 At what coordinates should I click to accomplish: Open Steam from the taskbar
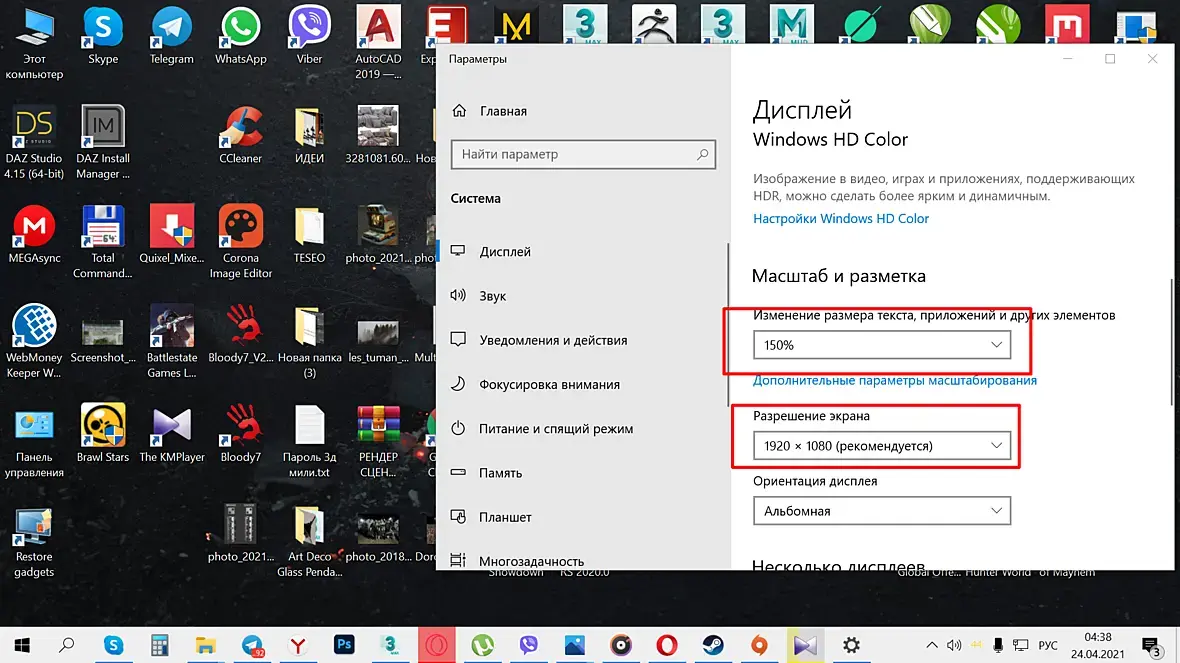click(713, 645)
